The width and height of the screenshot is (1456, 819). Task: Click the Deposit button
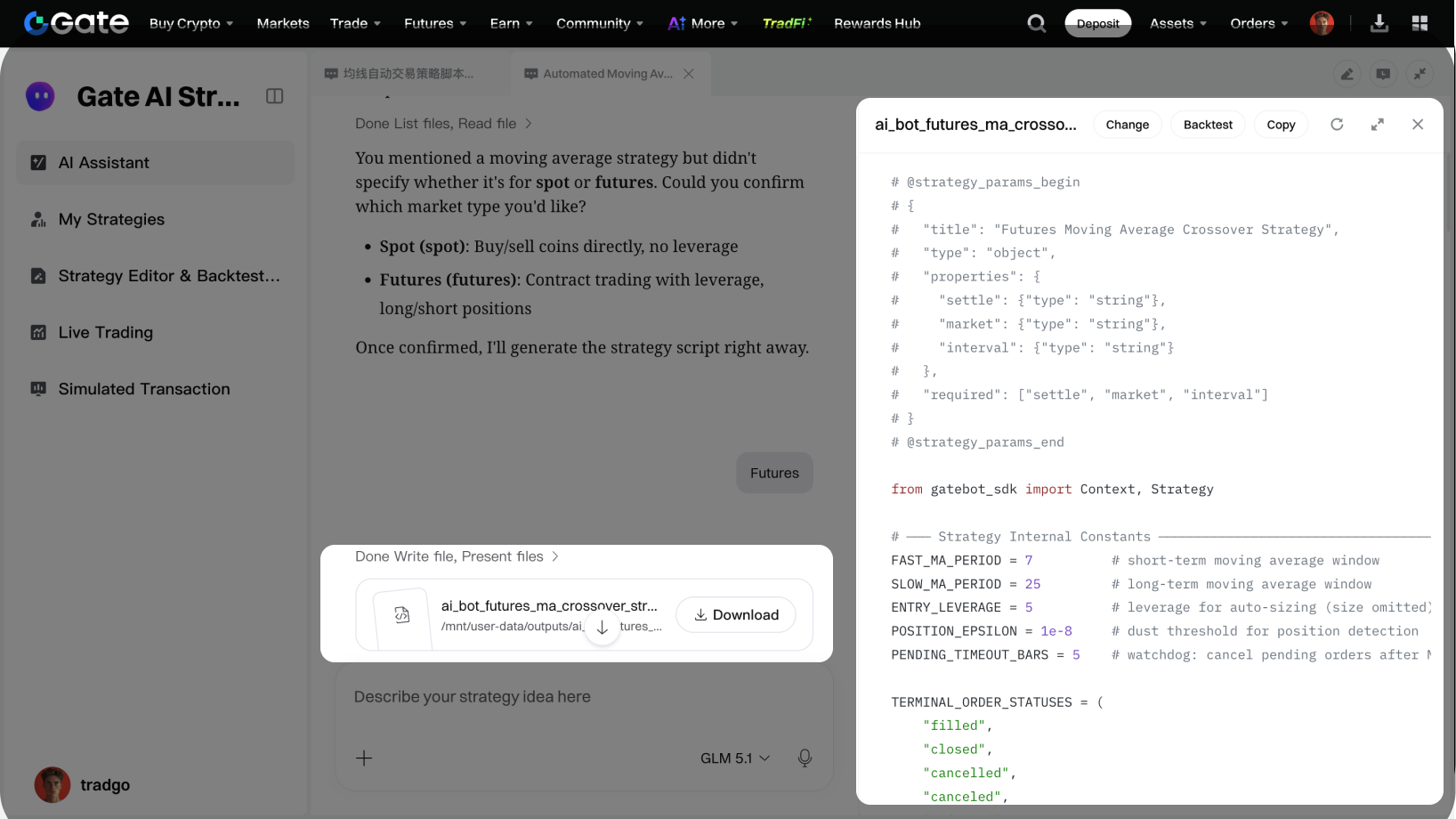point(1098,23)
